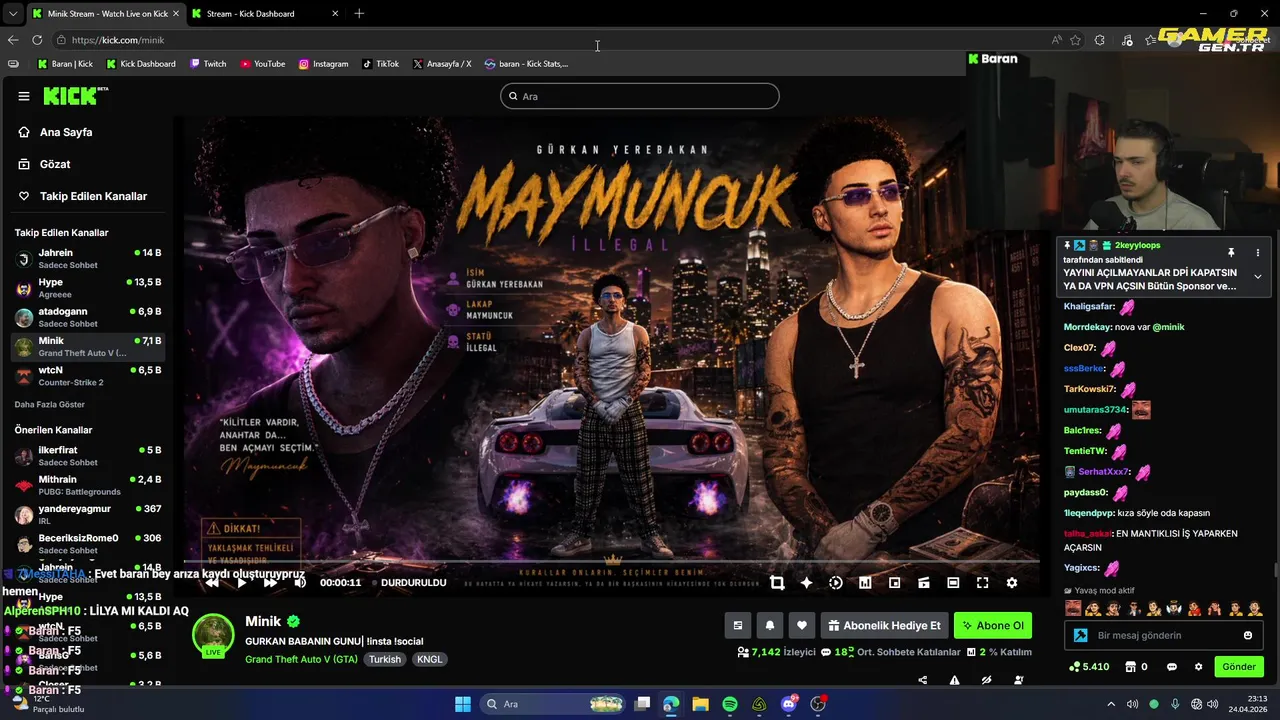Report the stream with warning icon

coord(954,680)
